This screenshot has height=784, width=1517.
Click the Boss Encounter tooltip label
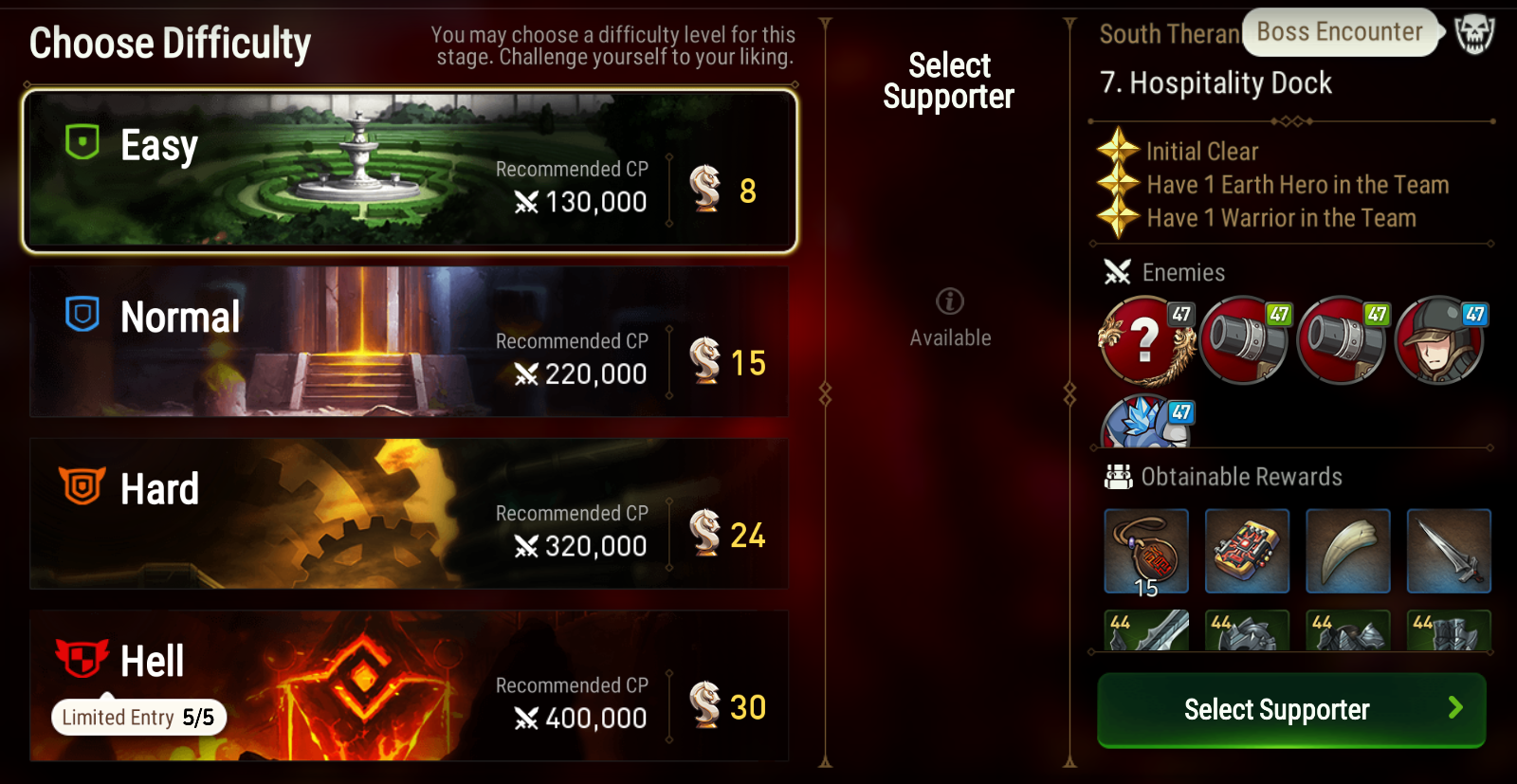pos(1340,32)
